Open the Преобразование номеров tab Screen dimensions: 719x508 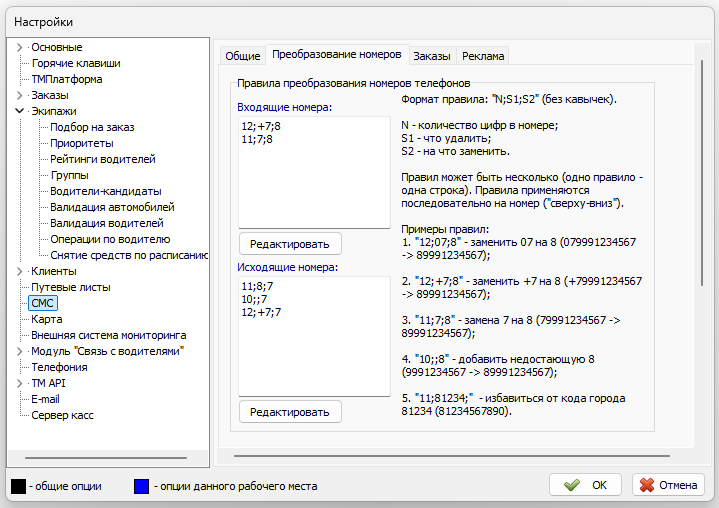[337, 54]
